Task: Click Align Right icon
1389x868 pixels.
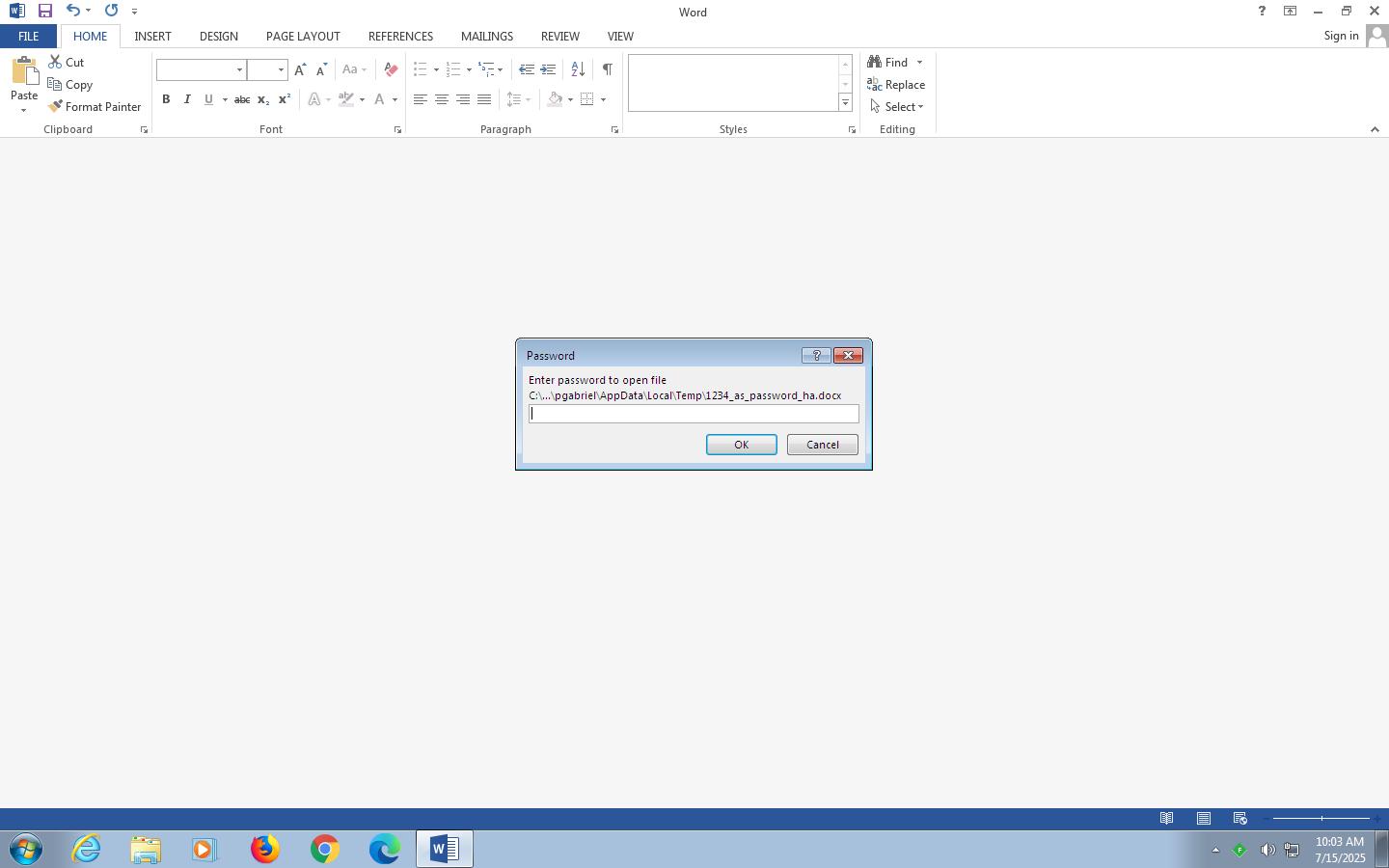Action: 463,99
